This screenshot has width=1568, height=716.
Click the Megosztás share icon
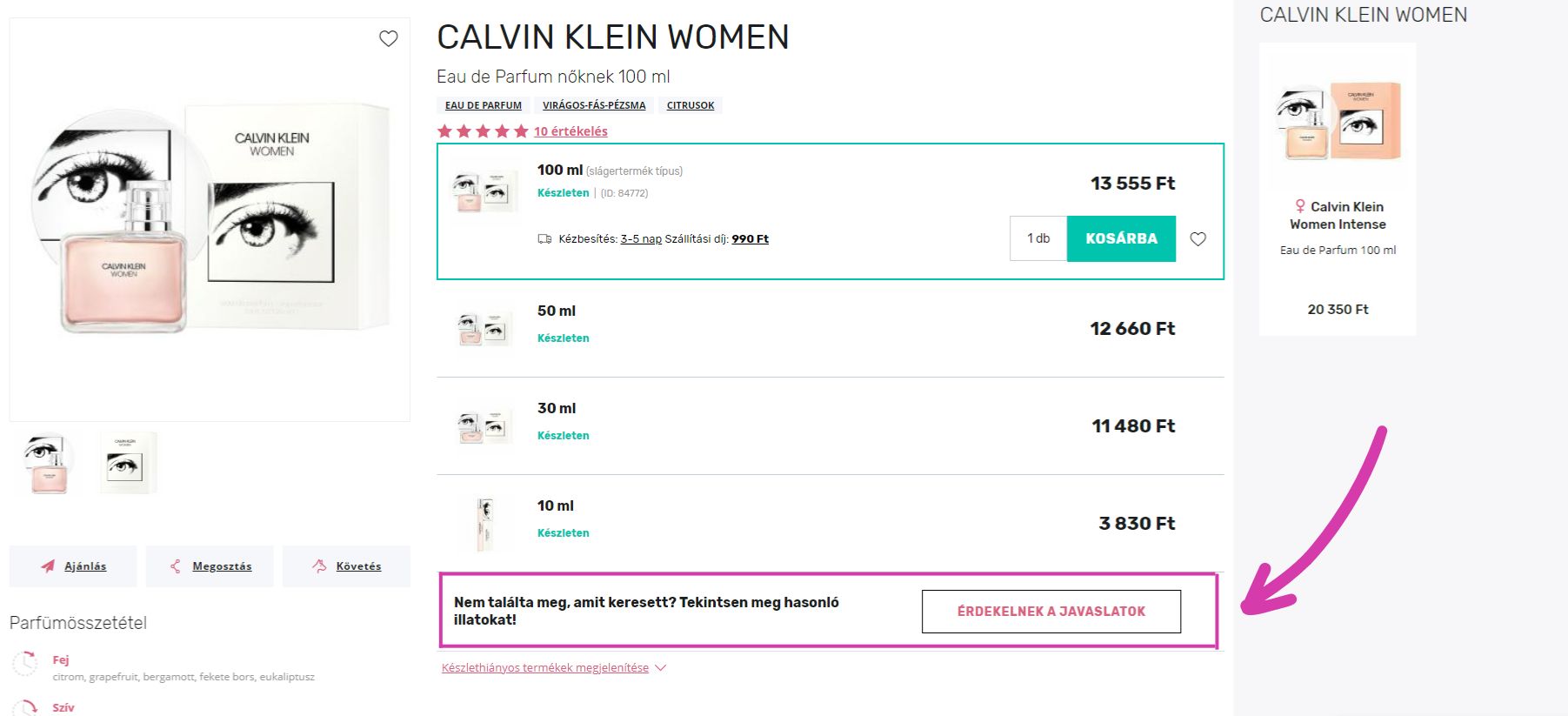(176, 566)
